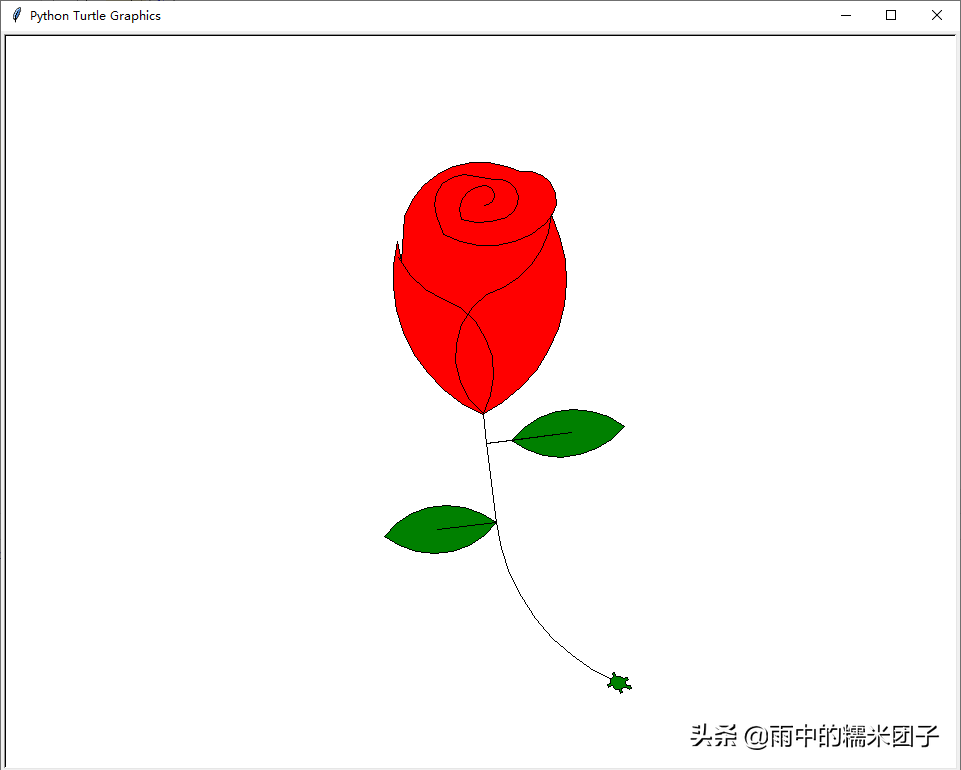Close the Python Turtle Graphics window
The height and width of the screenshot is (770, 961).
[x=936, y=15]
